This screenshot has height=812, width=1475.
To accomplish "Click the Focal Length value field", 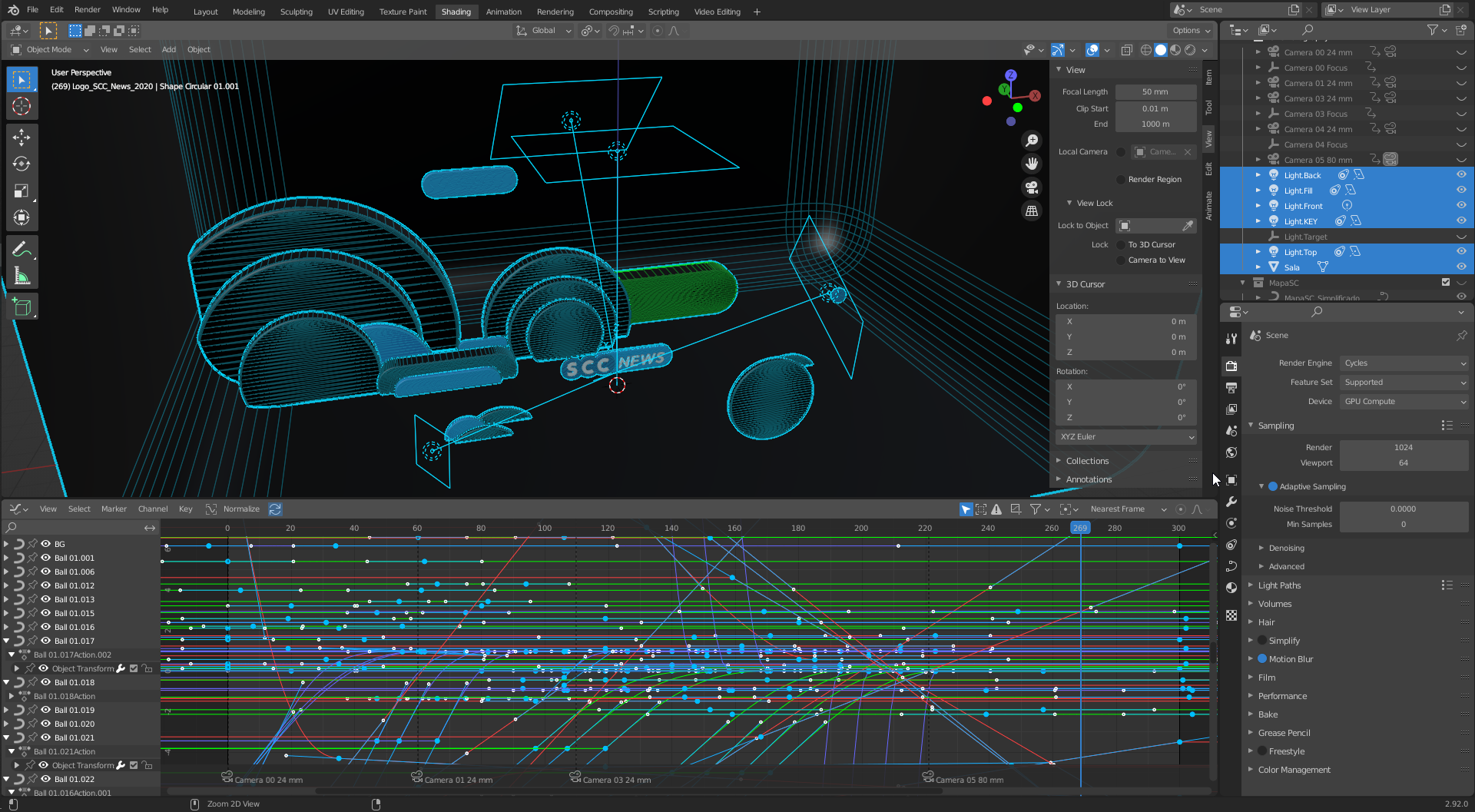I will 1155,92.
